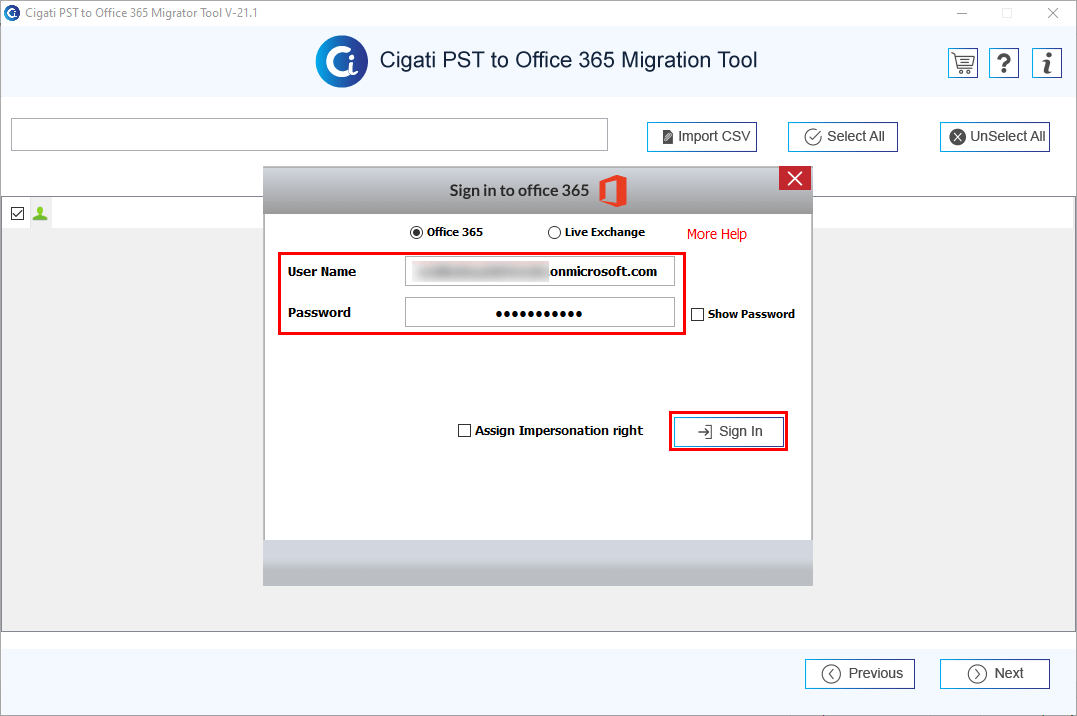1077x716 pixels.
Task: Open the info about icon
Action: (1047, 63)
